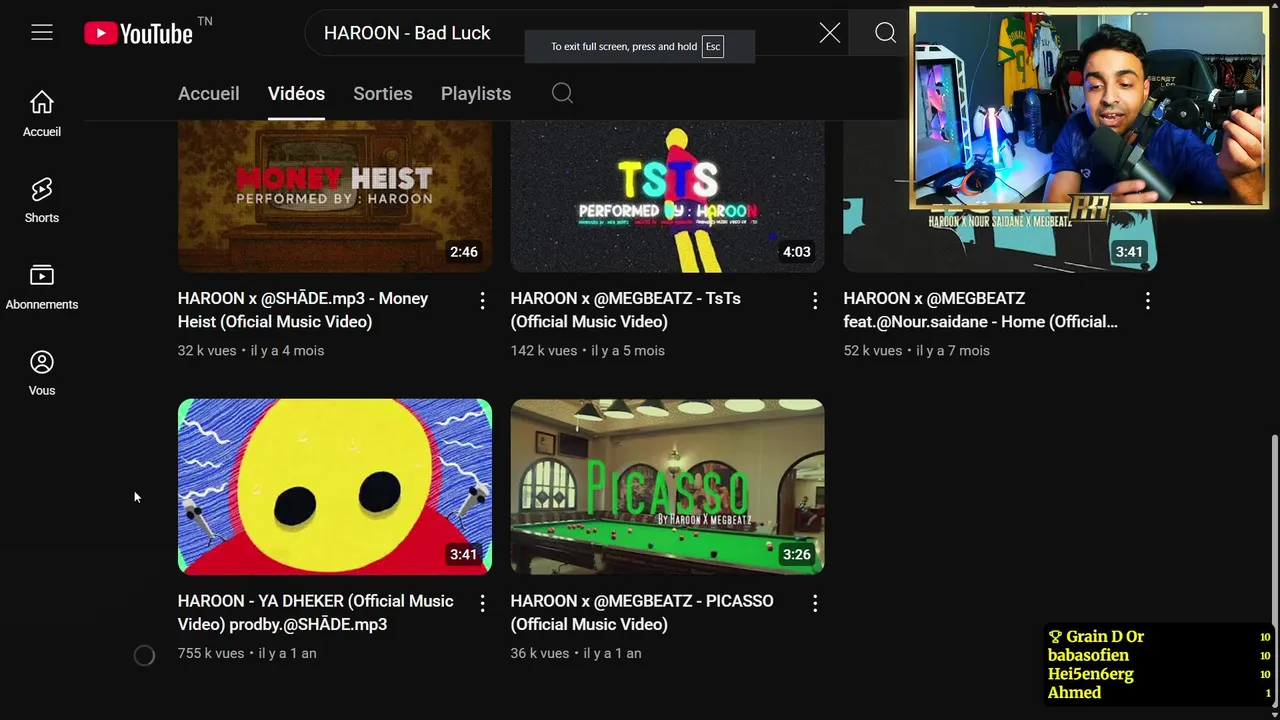
Task: Click the 32 k vues metadata text
Action: pyautogui.click(x=207, y=351)
